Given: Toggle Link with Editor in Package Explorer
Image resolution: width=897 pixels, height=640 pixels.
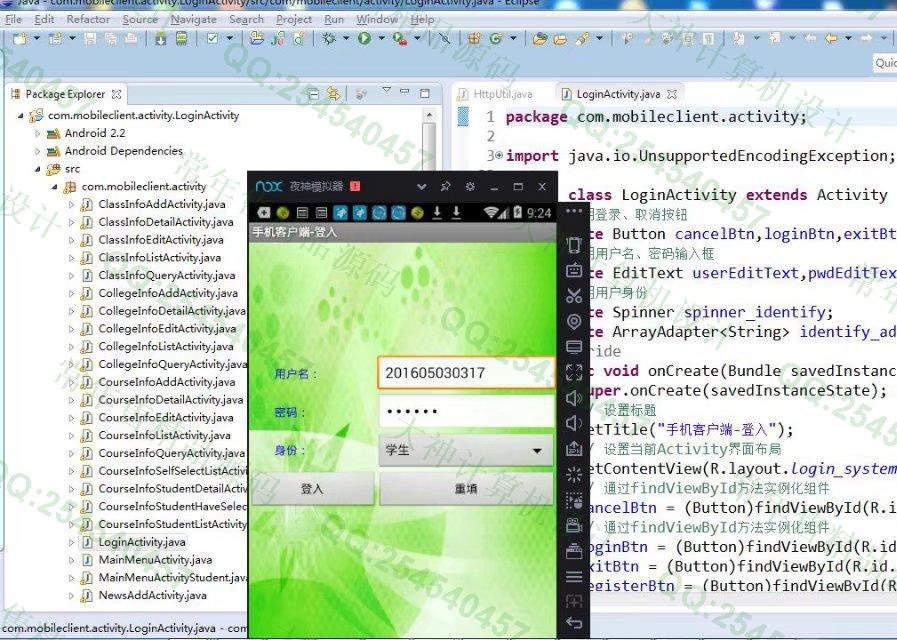Looking at the screenshot, I should pos(336,94).
